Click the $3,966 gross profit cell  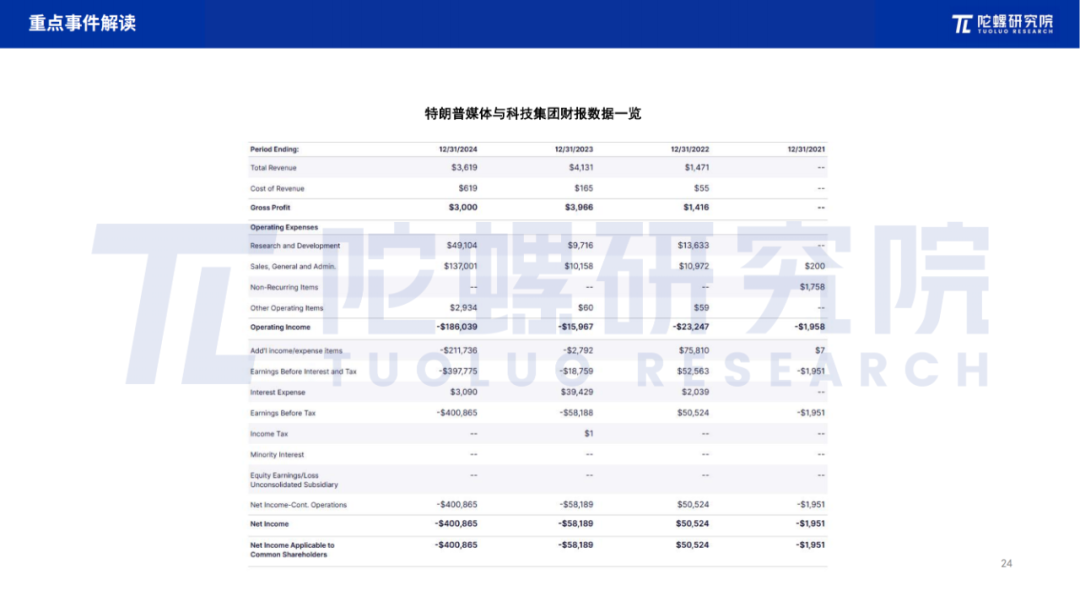(579, 207)
